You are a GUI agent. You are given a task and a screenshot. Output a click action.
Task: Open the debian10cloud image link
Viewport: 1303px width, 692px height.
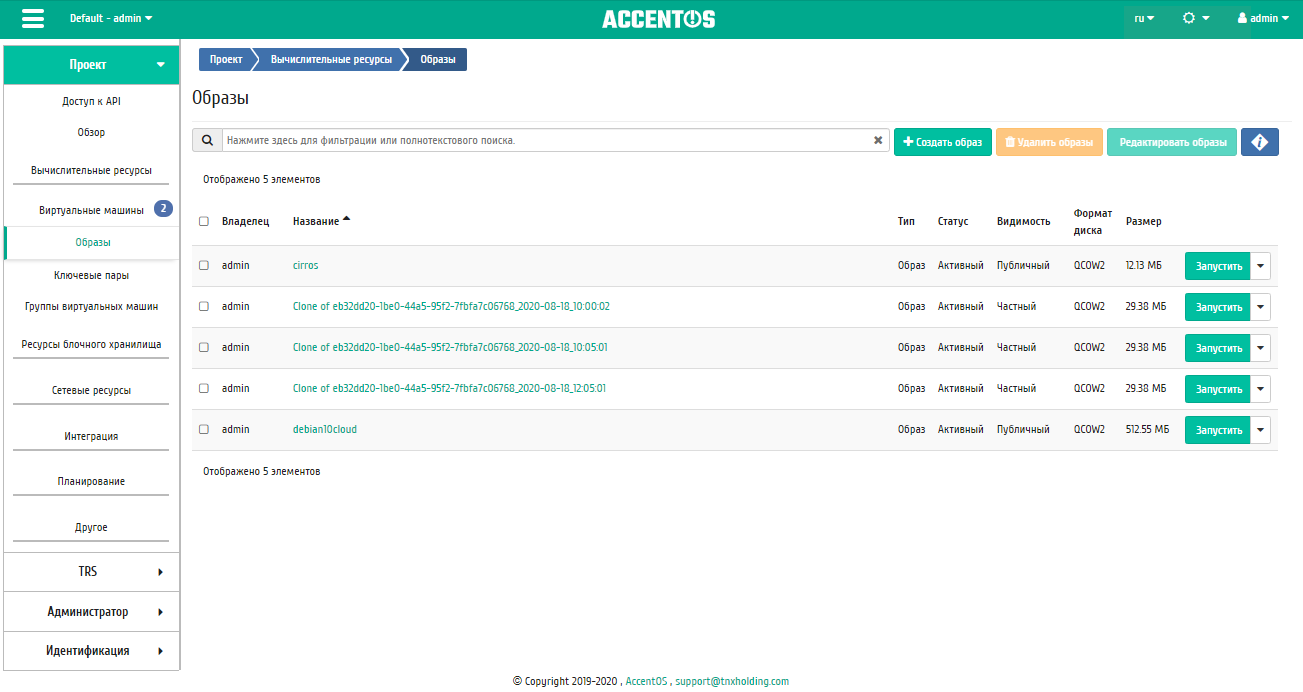coord(325,429)
